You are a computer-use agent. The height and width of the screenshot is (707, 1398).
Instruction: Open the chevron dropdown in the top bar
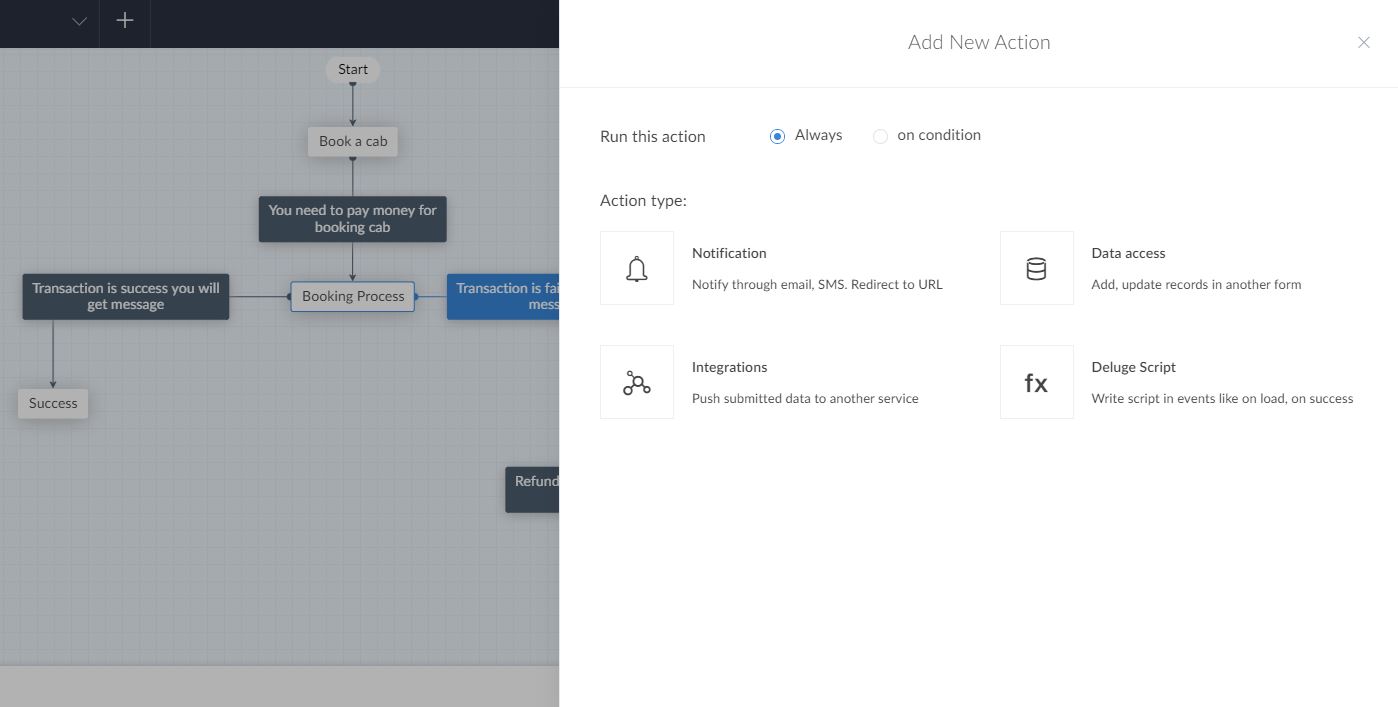point(77,22)
